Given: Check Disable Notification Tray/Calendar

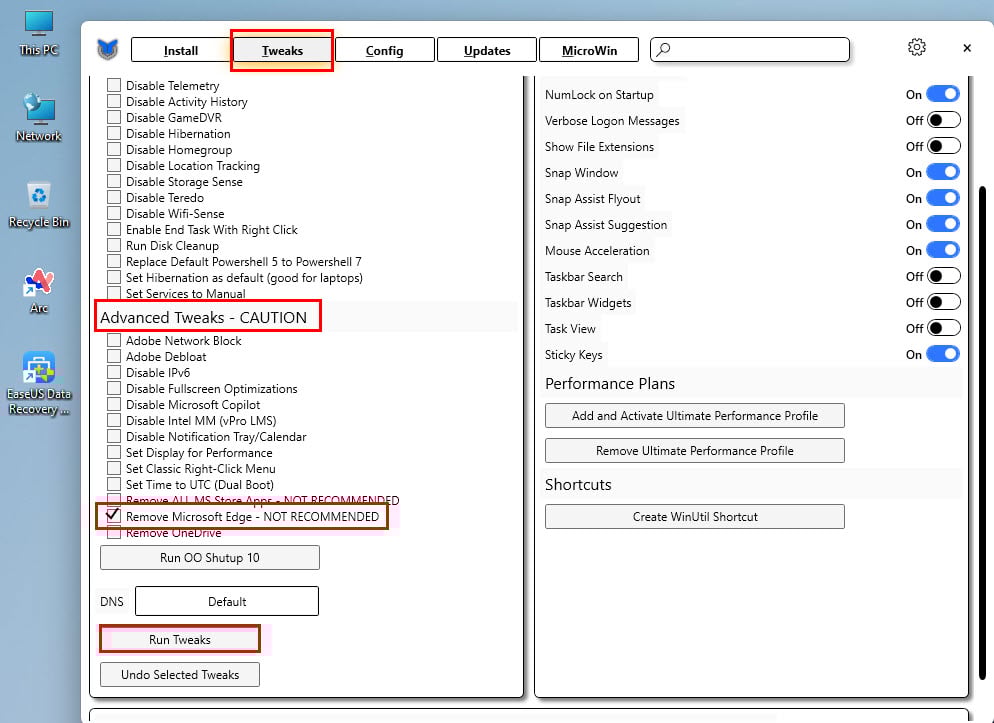Looking at the screenshot, I should pos(114,437).
